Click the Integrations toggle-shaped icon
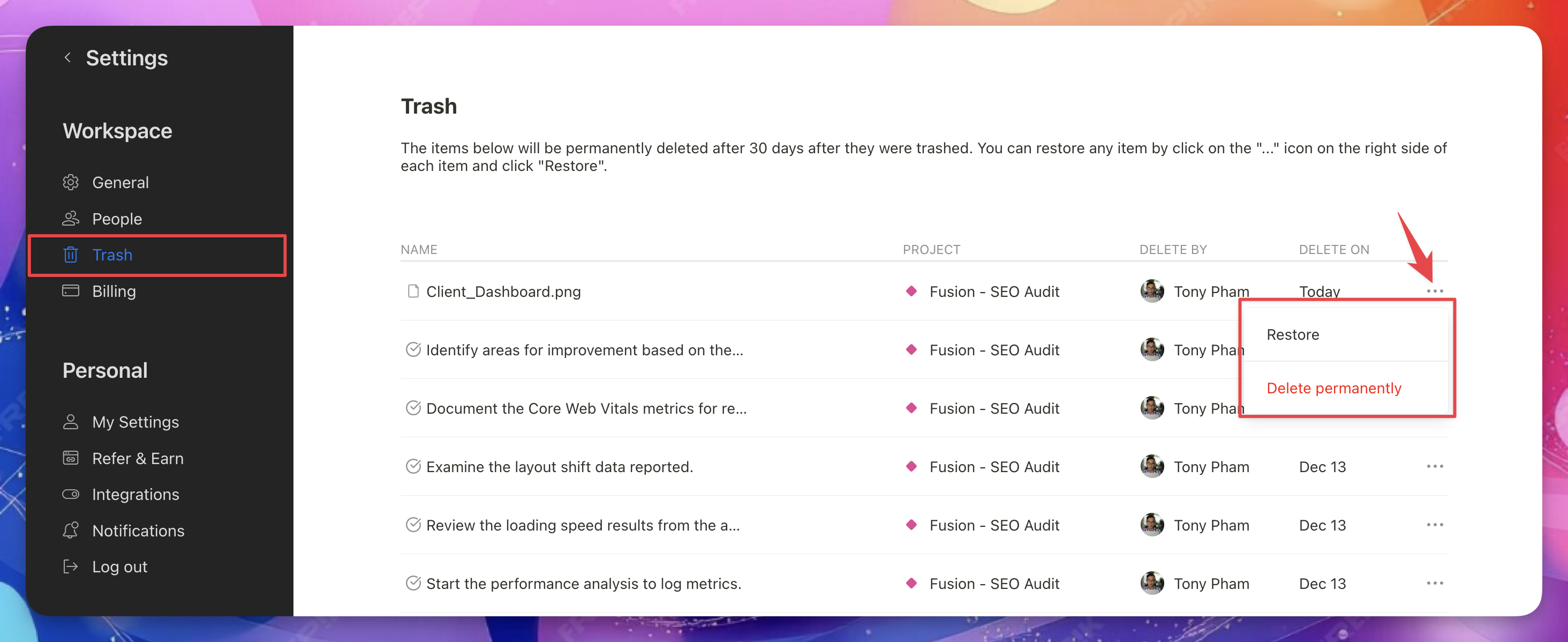This screenshot has height=642, width=1568. click(71, 494)
